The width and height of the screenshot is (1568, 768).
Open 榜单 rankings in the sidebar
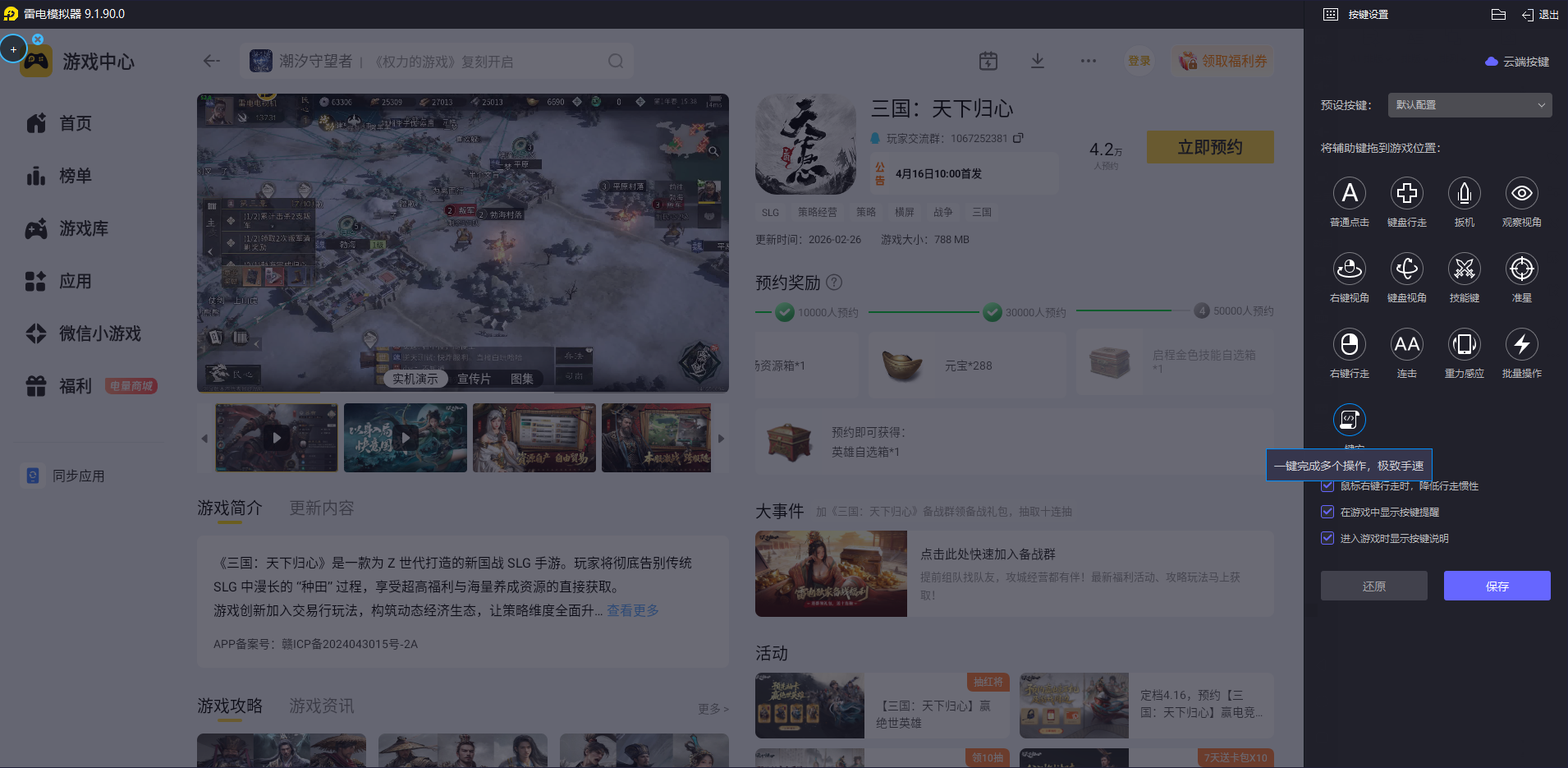[x=59, y=176]
